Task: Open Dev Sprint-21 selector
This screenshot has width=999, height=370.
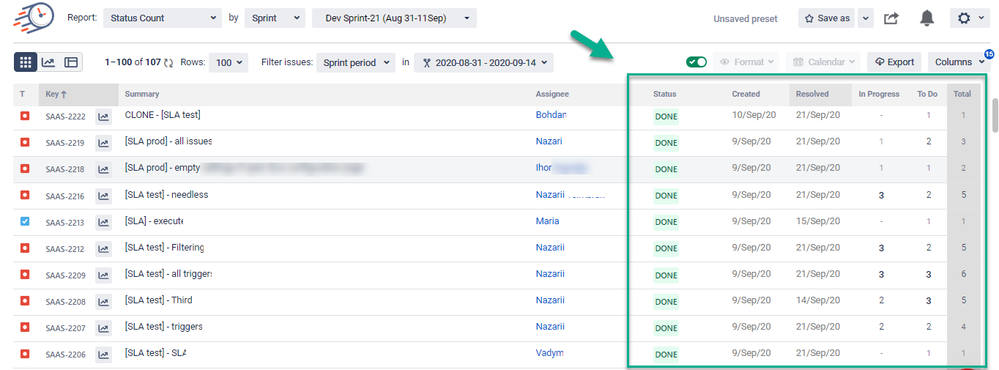Action: [394, 18]
